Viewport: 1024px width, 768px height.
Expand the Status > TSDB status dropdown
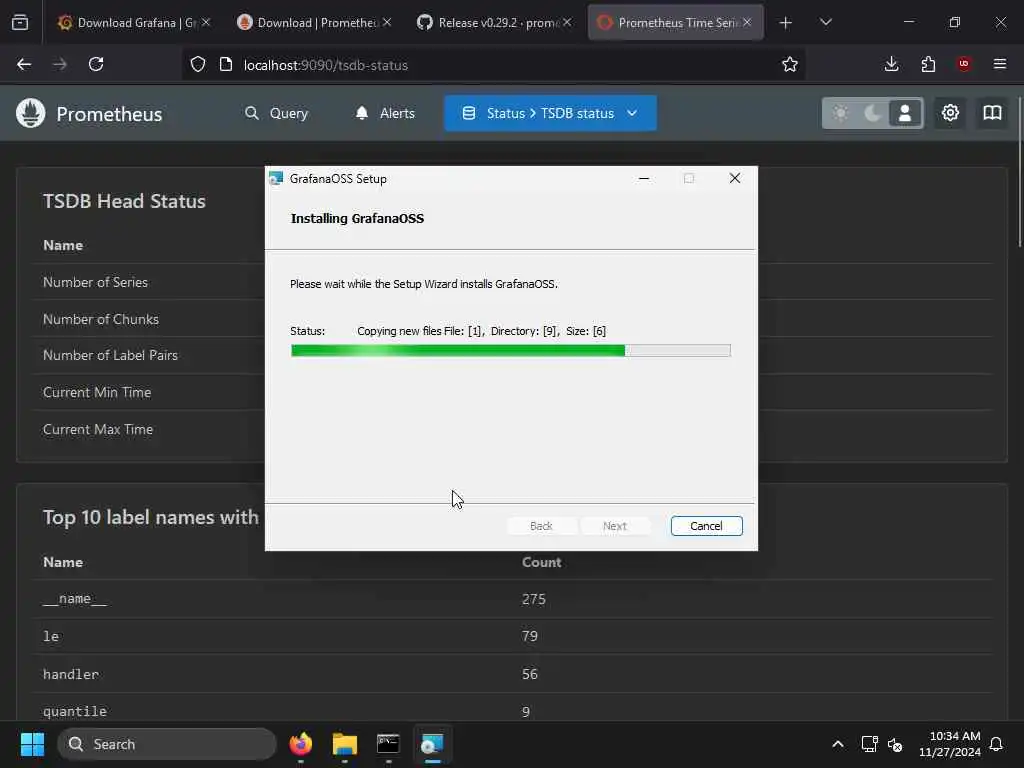click(550, 113)
